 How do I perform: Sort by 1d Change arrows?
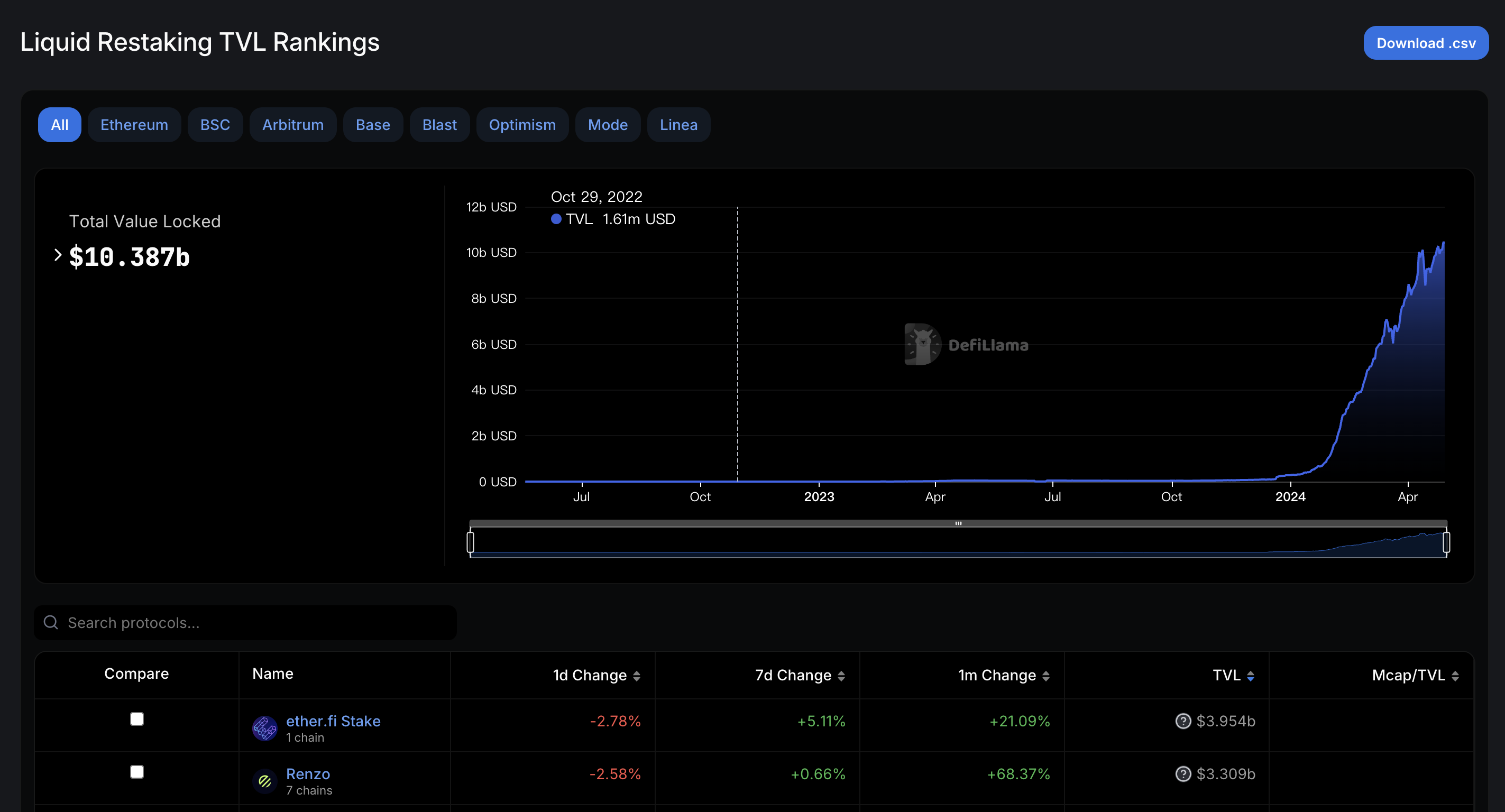tap(636, 676)
